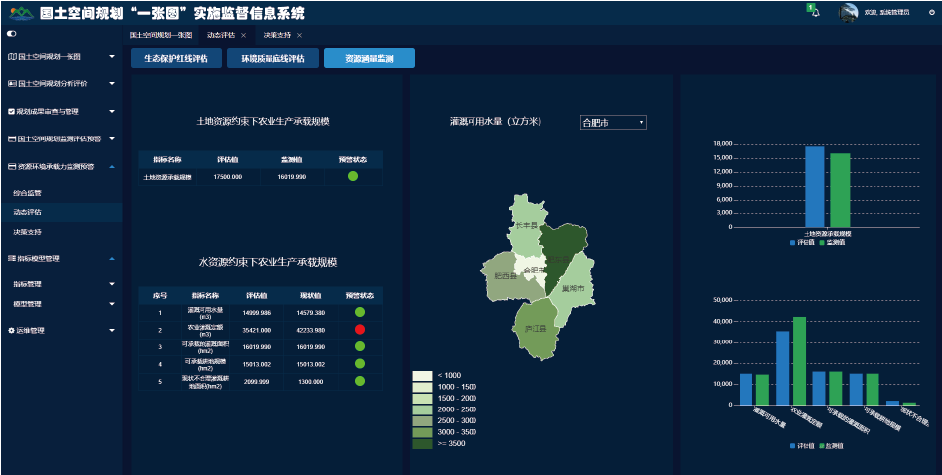
Task: Click green status indicator for 土地资源承载规模
Action: click(353, 177)
